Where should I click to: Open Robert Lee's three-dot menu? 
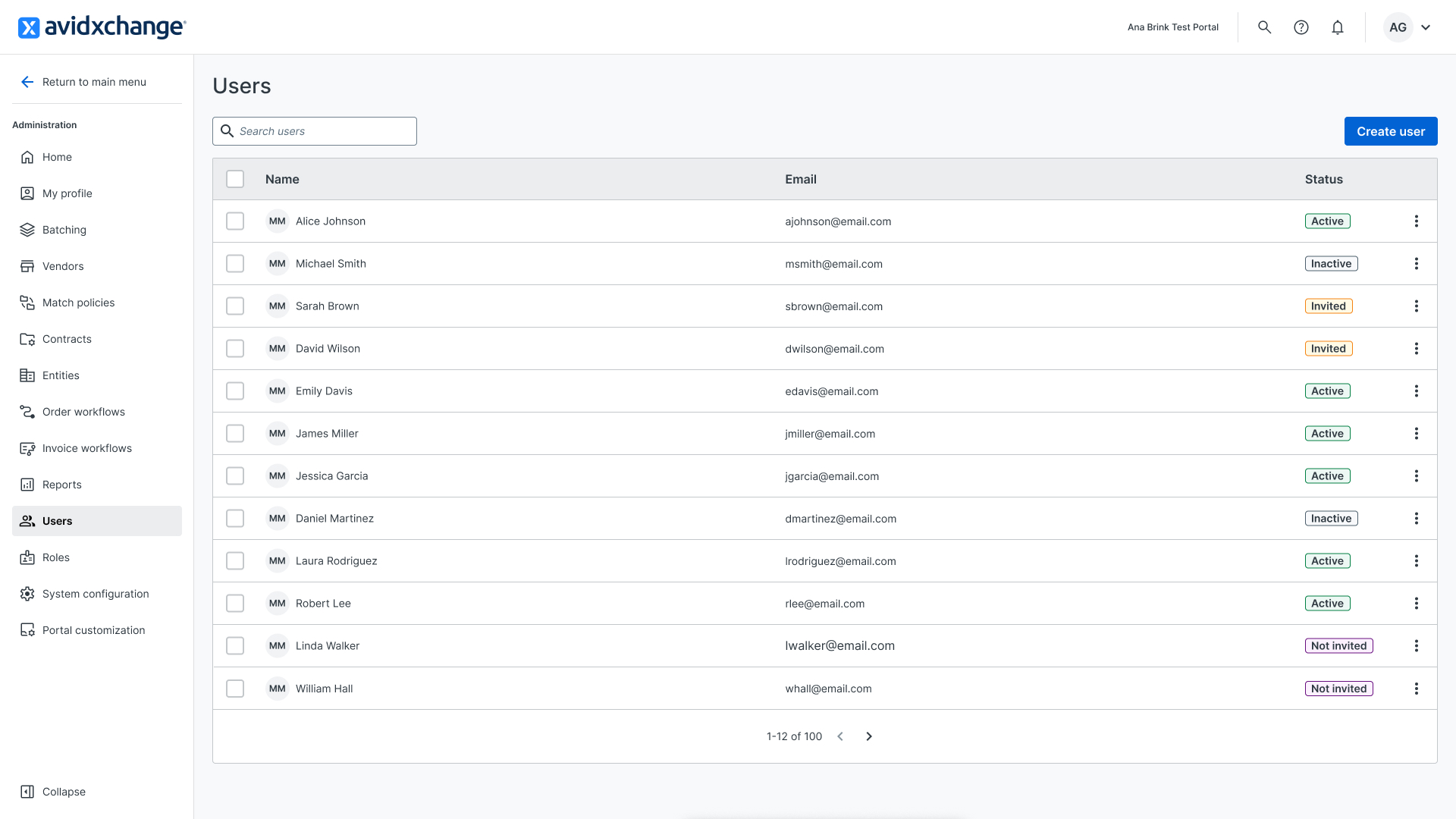click(x=1416, y=604)
